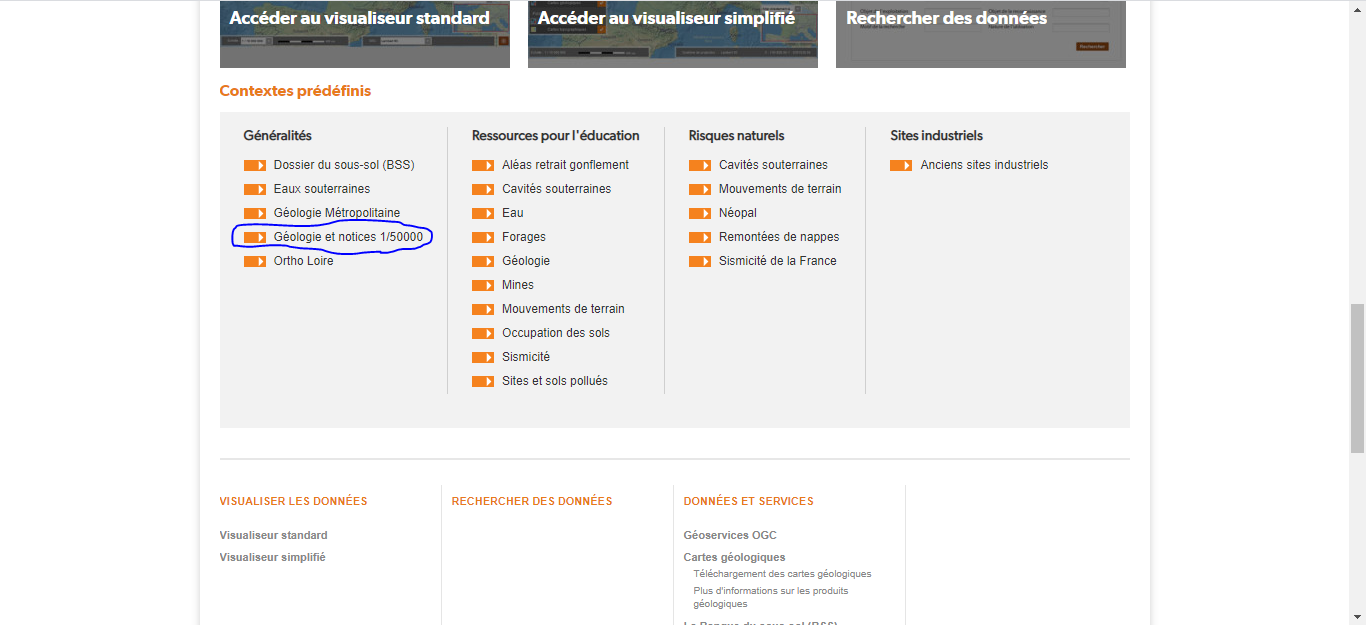Open Téléchargement des cartes géologiques link

(782, 574)
